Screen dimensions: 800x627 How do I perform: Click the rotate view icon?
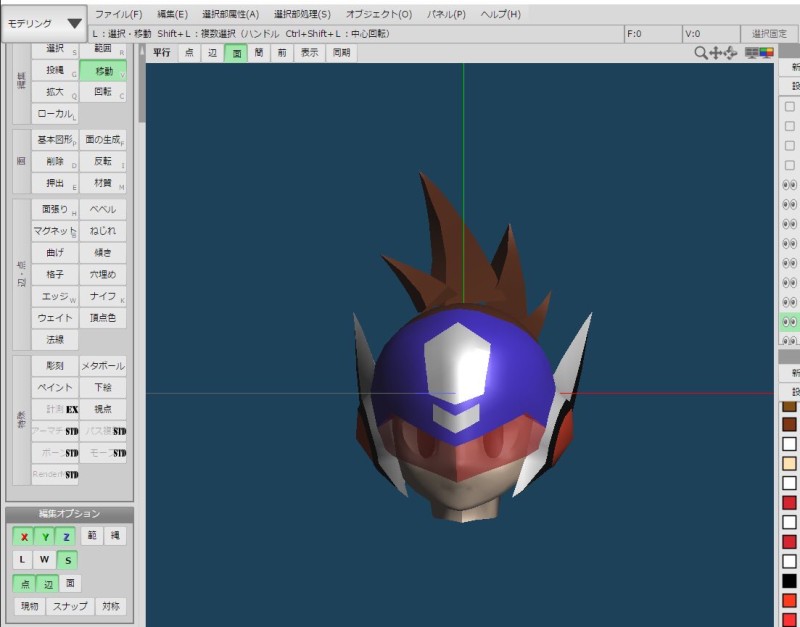click(731, 52)
